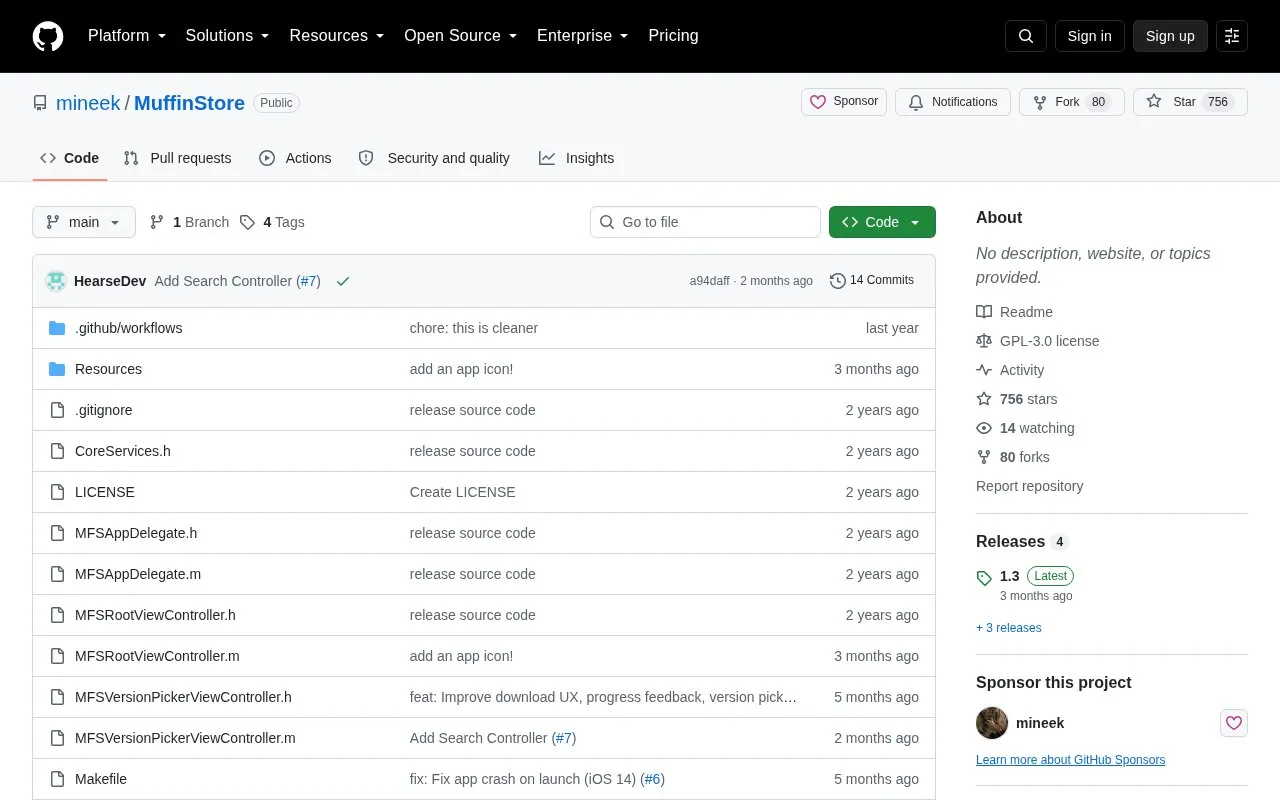This screenshot has width=1280, height=800.
Task: Focus the Go to file field
Action: click(705, 222)
